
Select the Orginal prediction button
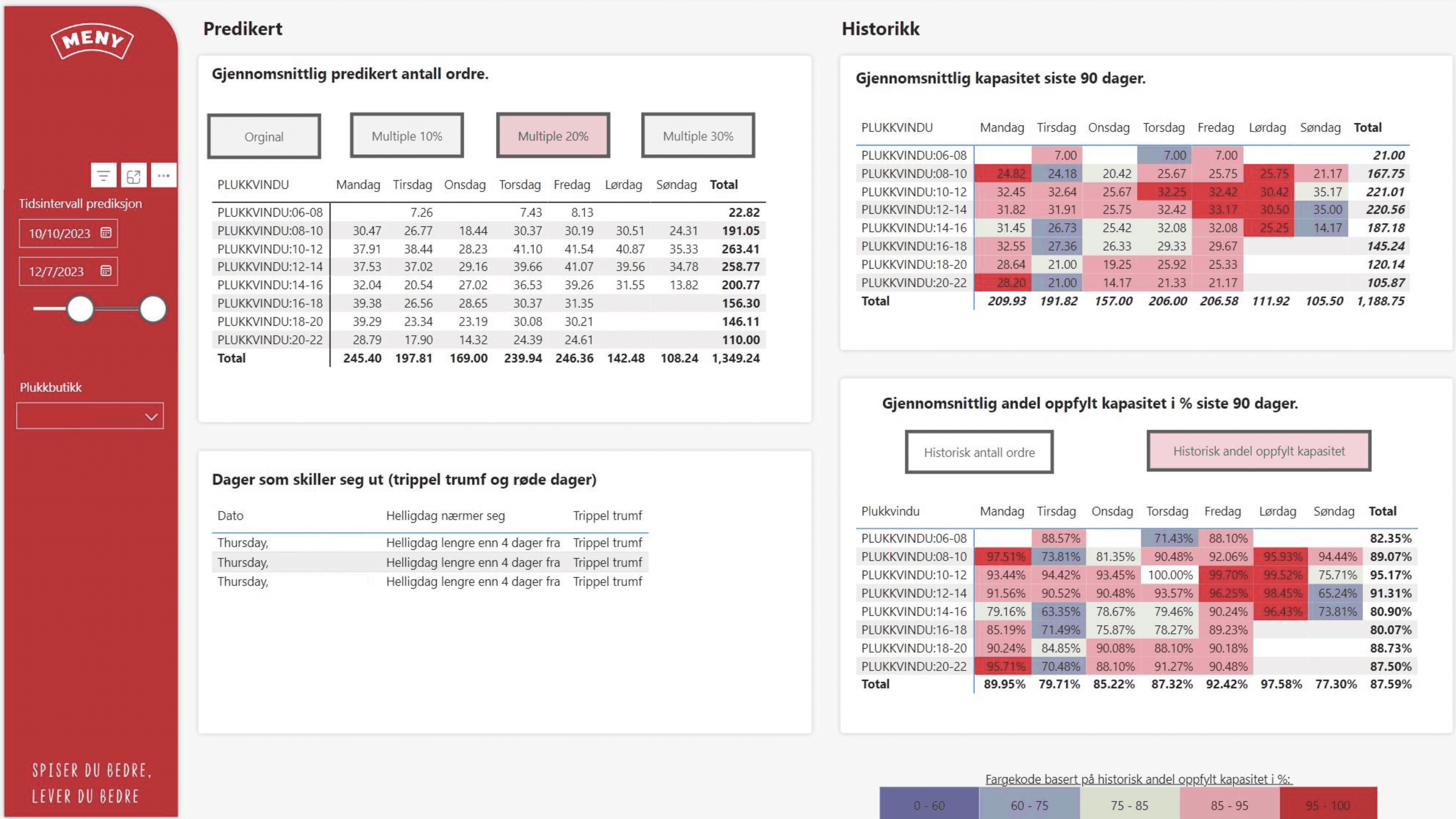(264, 136)
